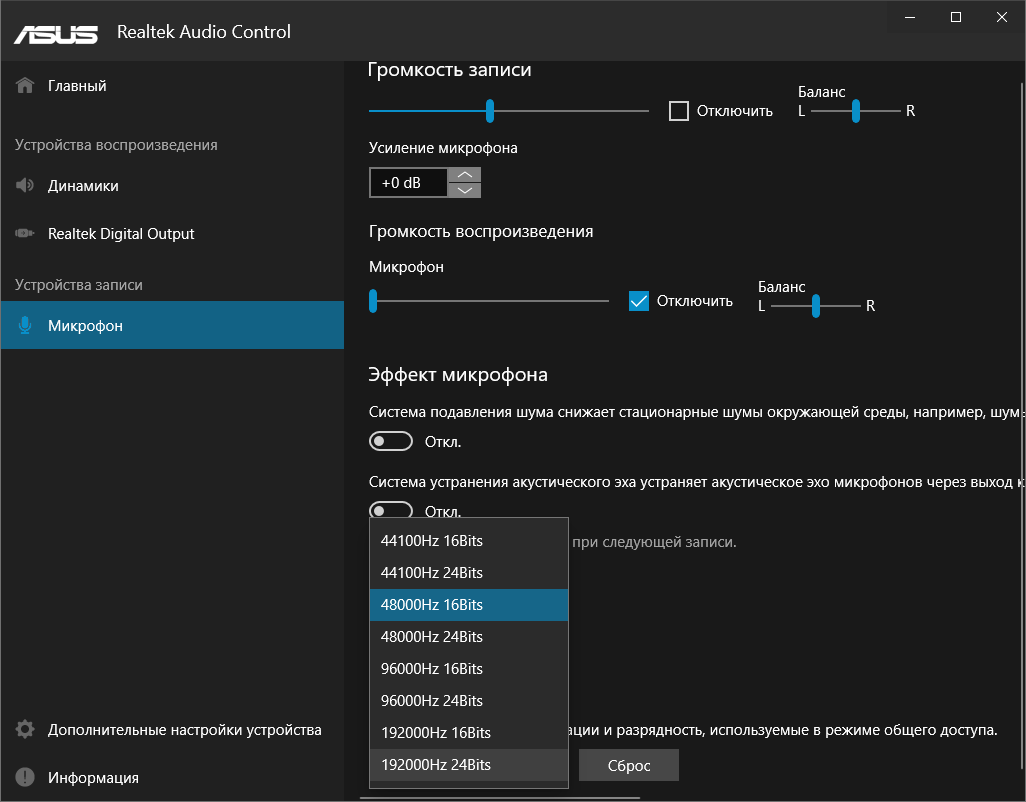Open the gear icon for additional device settings
1026x802 pixels.
coord(25,730)
